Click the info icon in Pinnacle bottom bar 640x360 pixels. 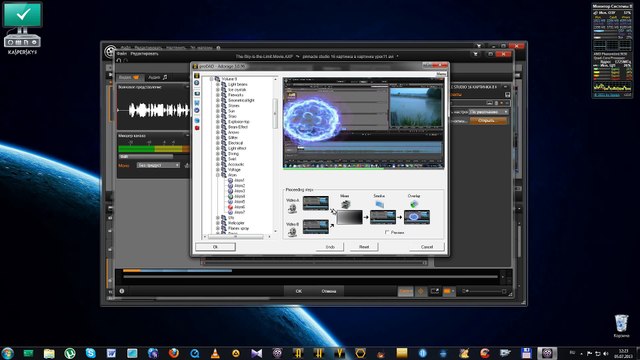click(x=122, y=291)
